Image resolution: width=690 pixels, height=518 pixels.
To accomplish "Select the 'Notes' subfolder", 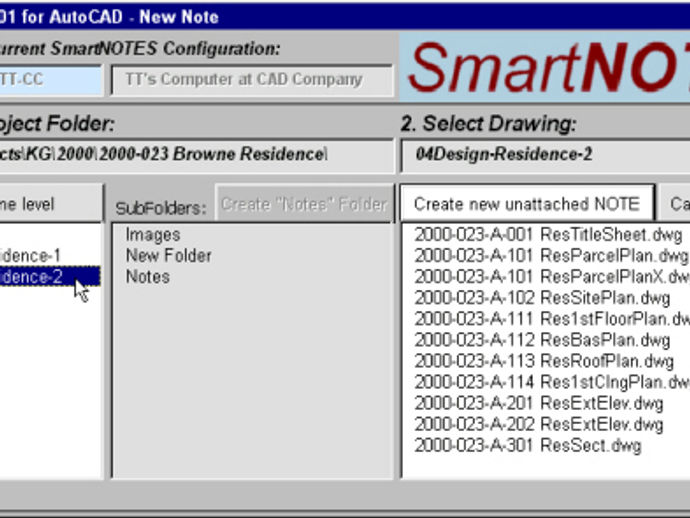I will (148, 277).
